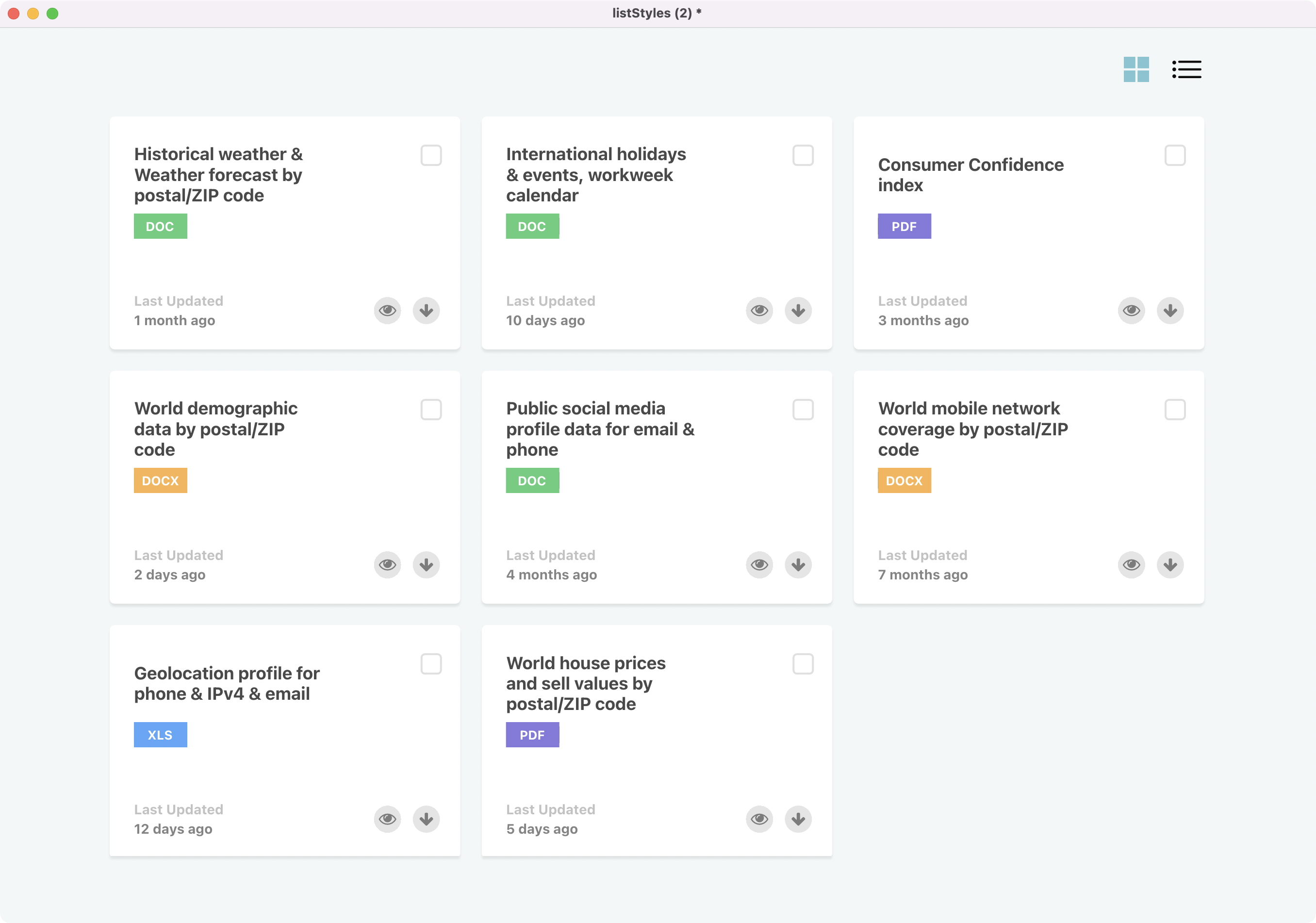Viewport: 1316px width, 923px height.
Task: Switch to list view layout
Action: pos(1186,69)
